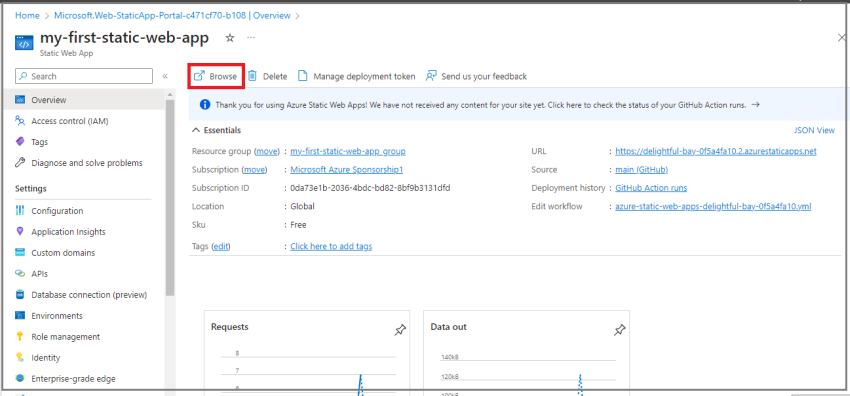Click the Tags edit link
This screenshot has height=396, width=850.
[221, 246]
